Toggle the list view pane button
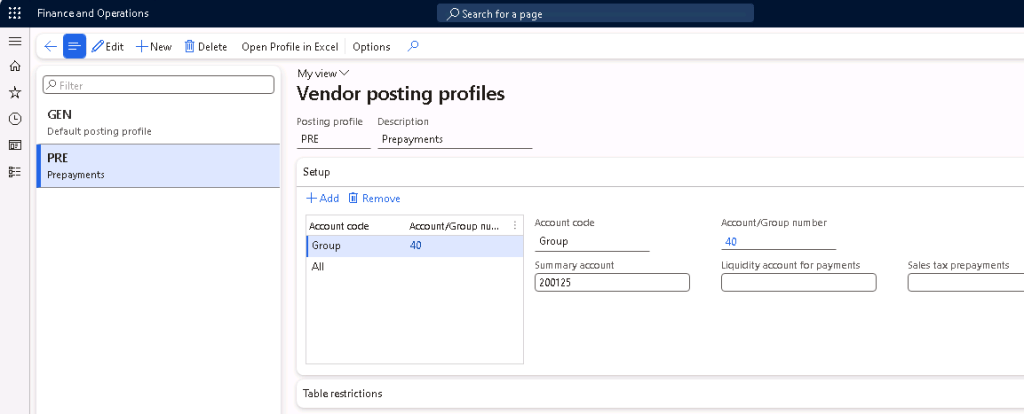Viewport: 1024px width, 414px height. point(74,46)
